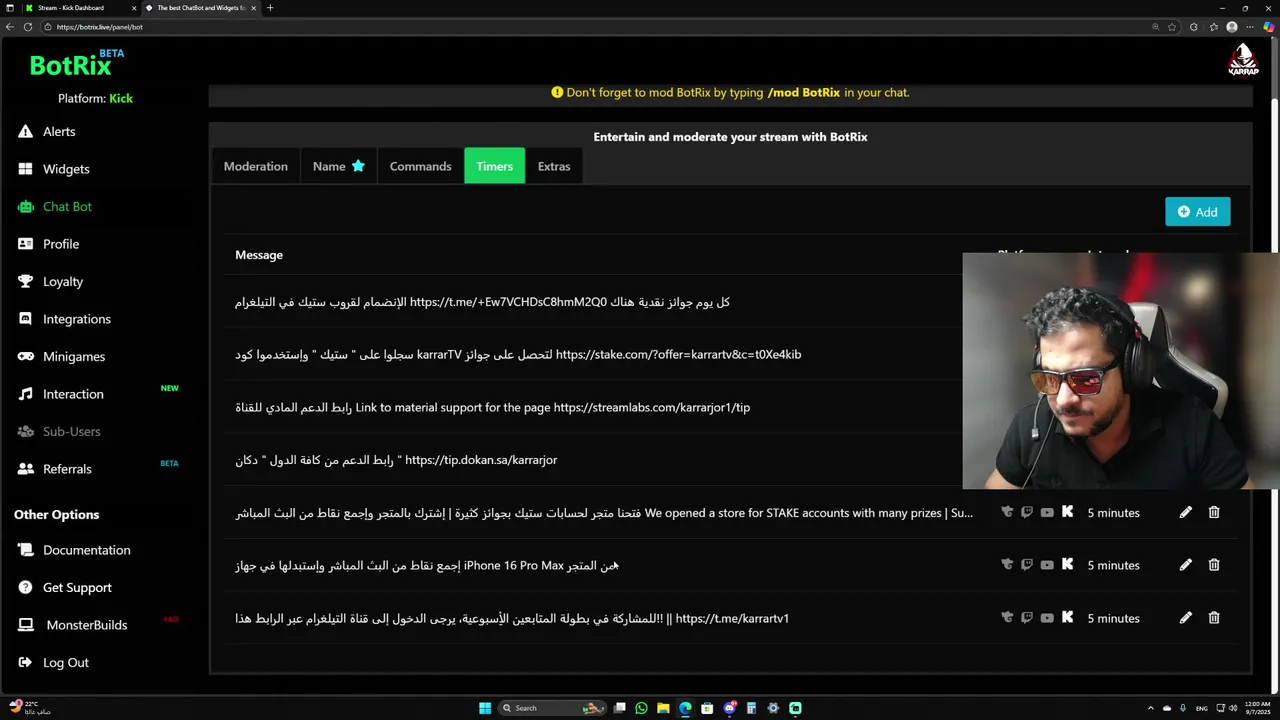Click 5 minutes interval on STAKE store row
1280x720 pixels.
tap(1113, 512)
